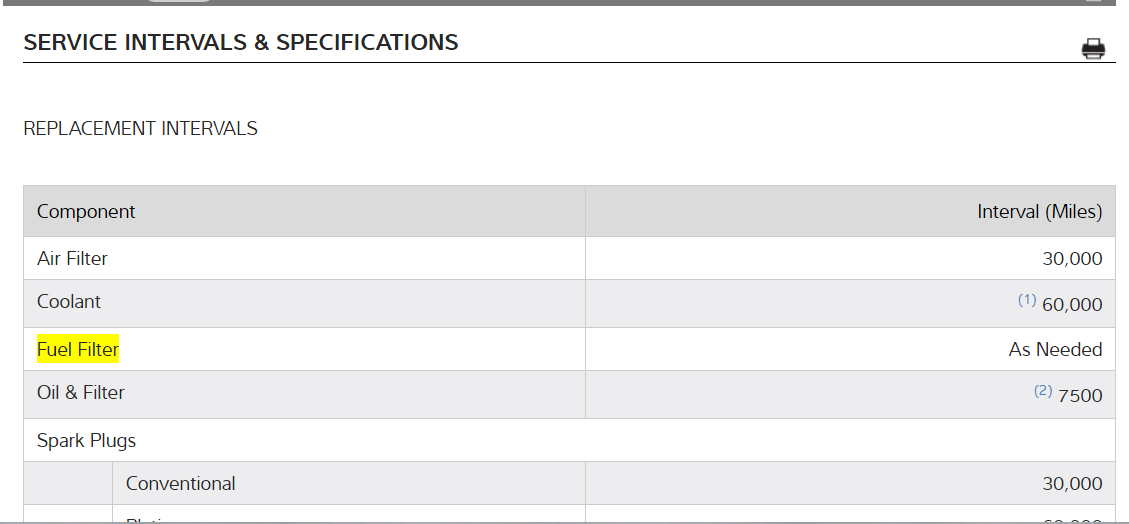Screen dimensions: 1129x524
Task: Select the Air Filter component cell
Action: (72, 258)
